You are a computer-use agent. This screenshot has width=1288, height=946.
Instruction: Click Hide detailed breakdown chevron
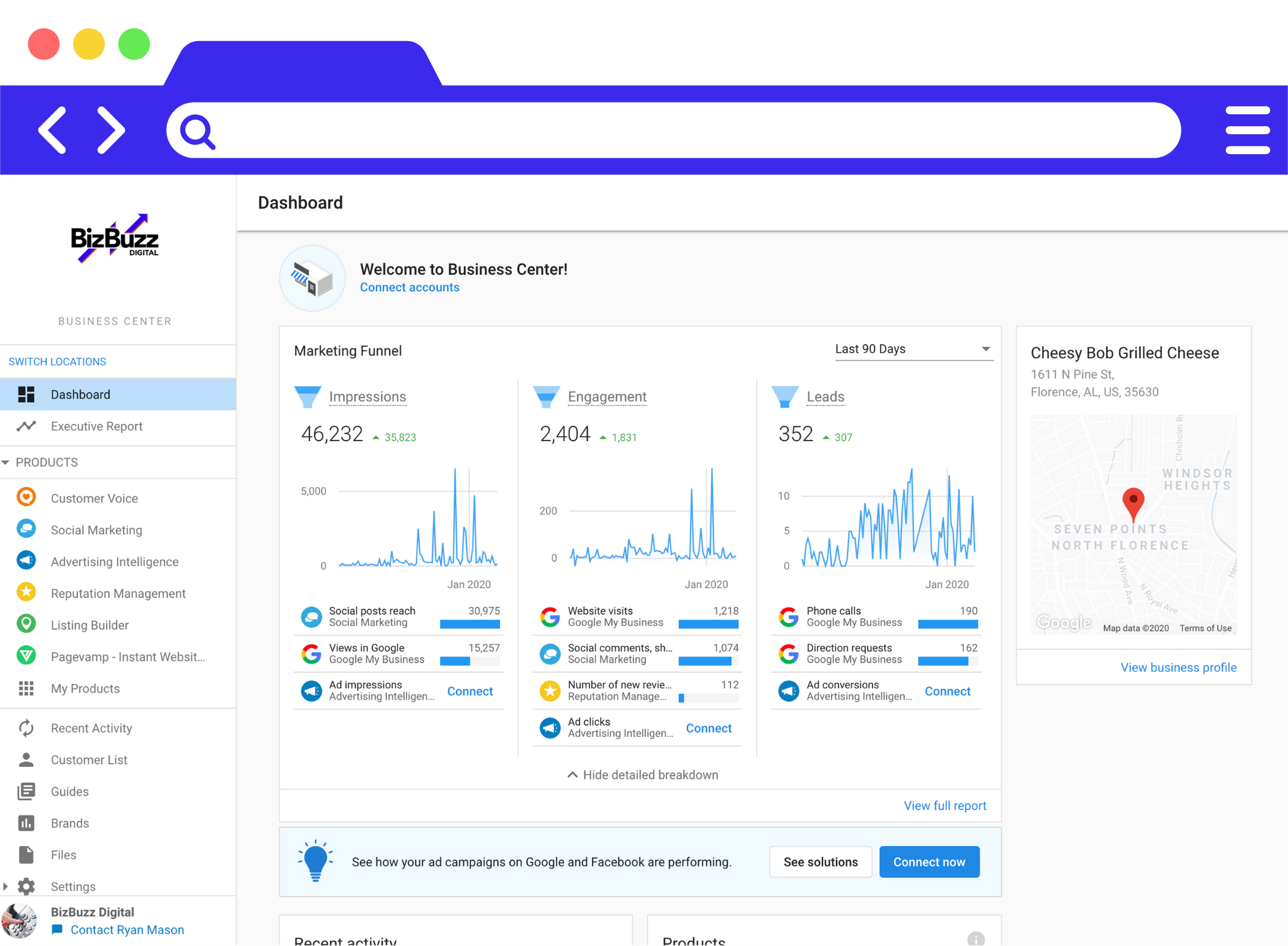click(x=572, y=775)
